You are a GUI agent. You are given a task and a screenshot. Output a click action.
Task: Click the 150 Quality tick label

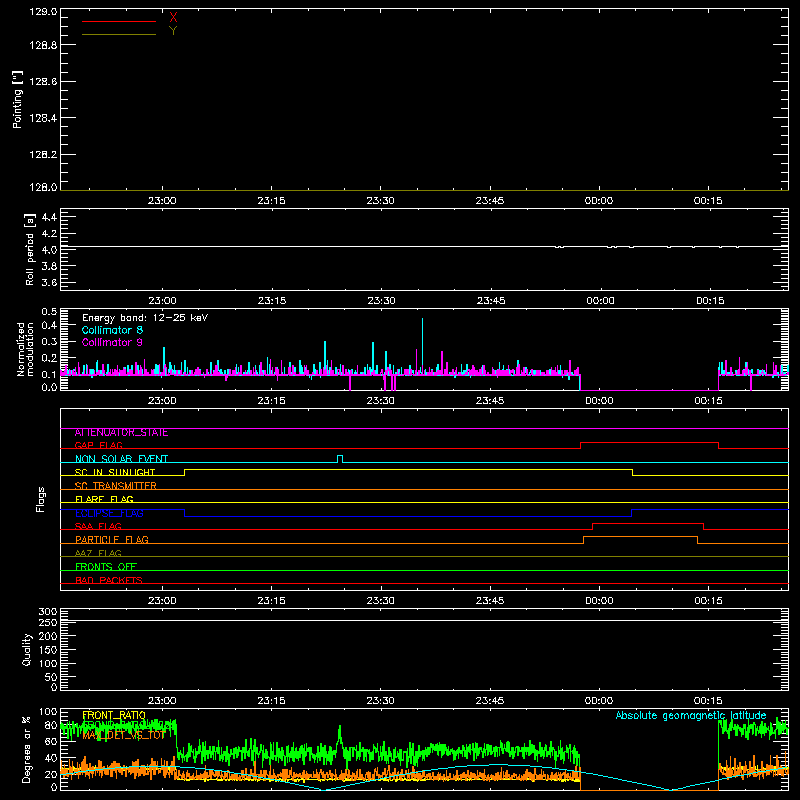[48, 650]
